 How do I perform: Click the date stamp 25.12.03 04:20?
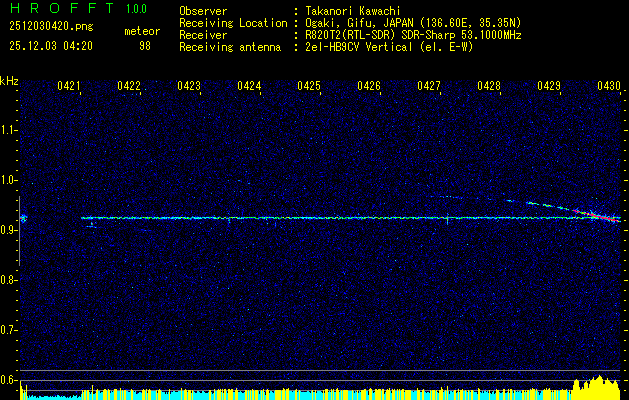tap(51, 46)
